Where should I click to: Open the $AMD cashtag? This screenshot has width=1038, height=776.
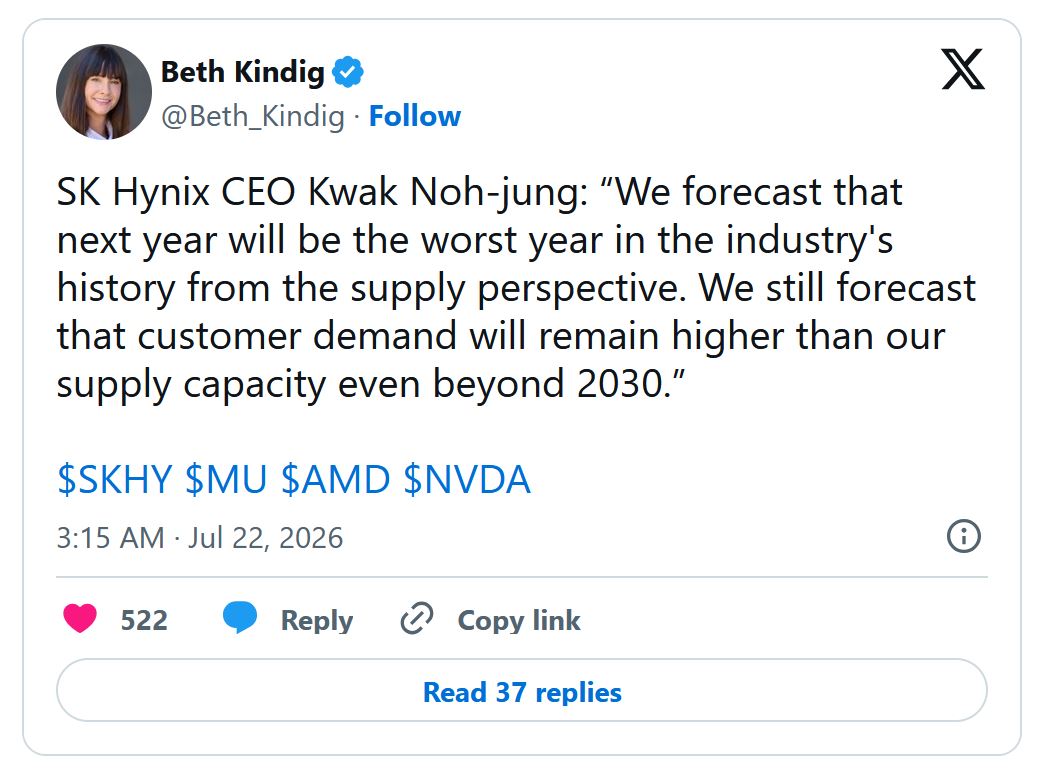(336, 479)
